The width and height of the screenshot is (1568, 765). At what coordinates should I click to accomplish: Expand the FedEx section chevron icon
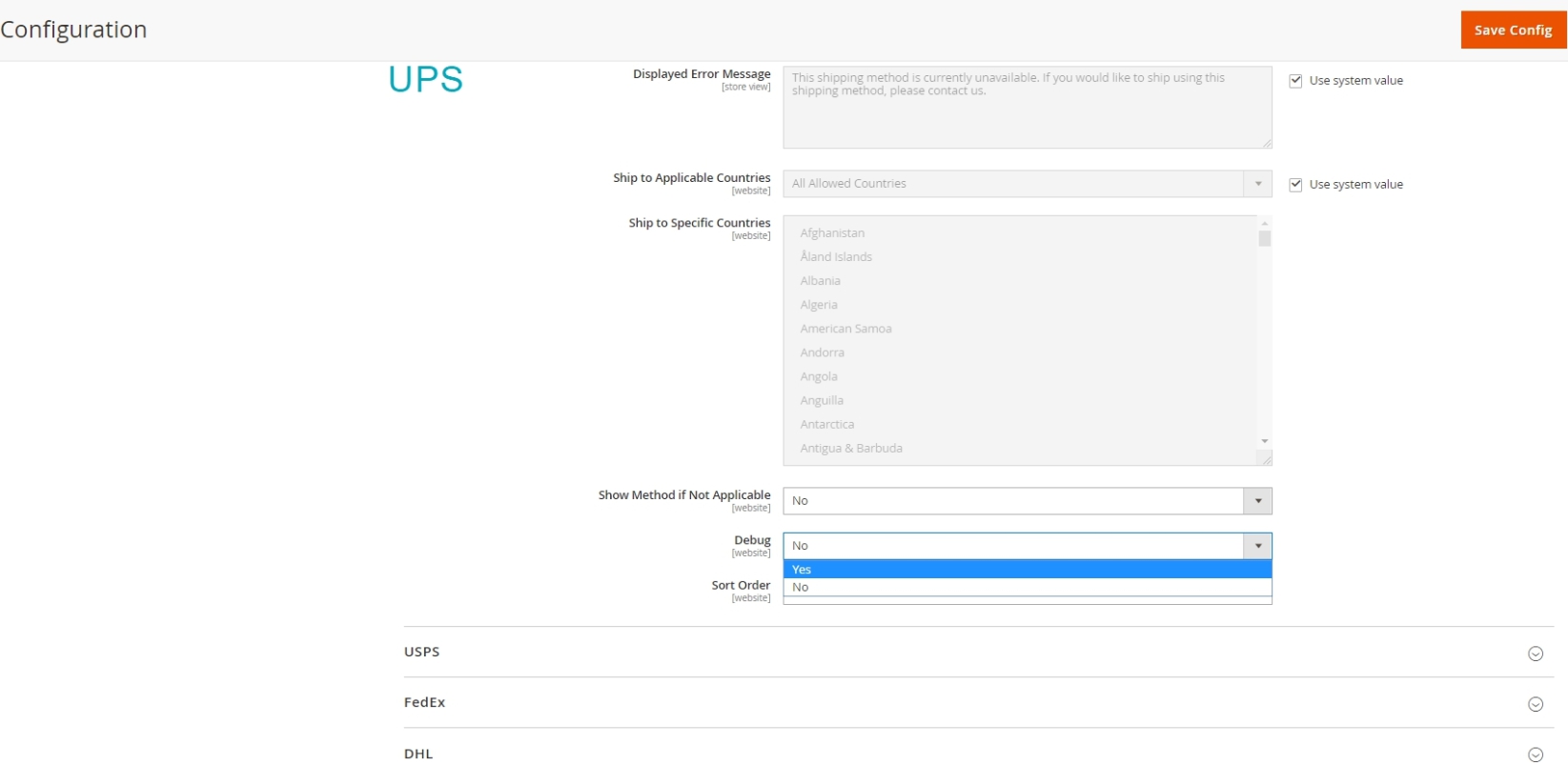(1535, 704)
